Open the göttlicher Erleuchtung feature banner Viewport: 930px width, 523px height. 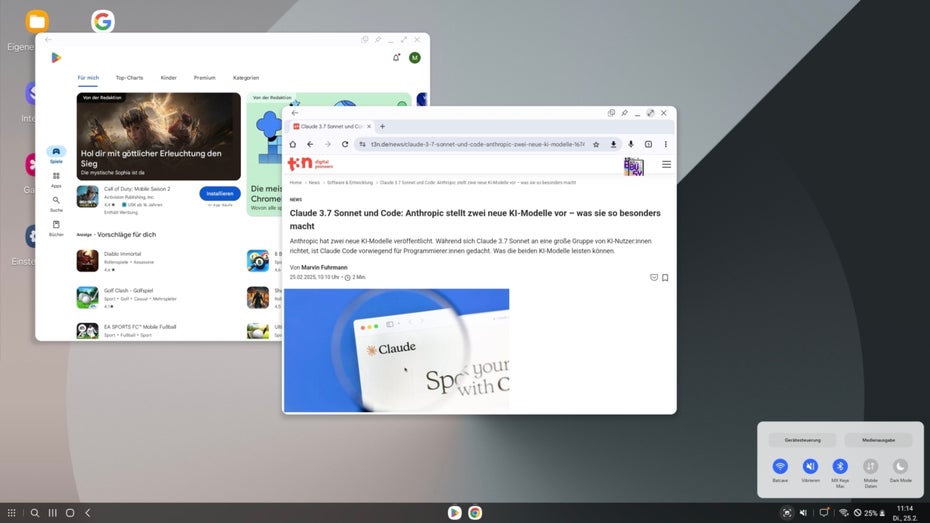[158, 136]
